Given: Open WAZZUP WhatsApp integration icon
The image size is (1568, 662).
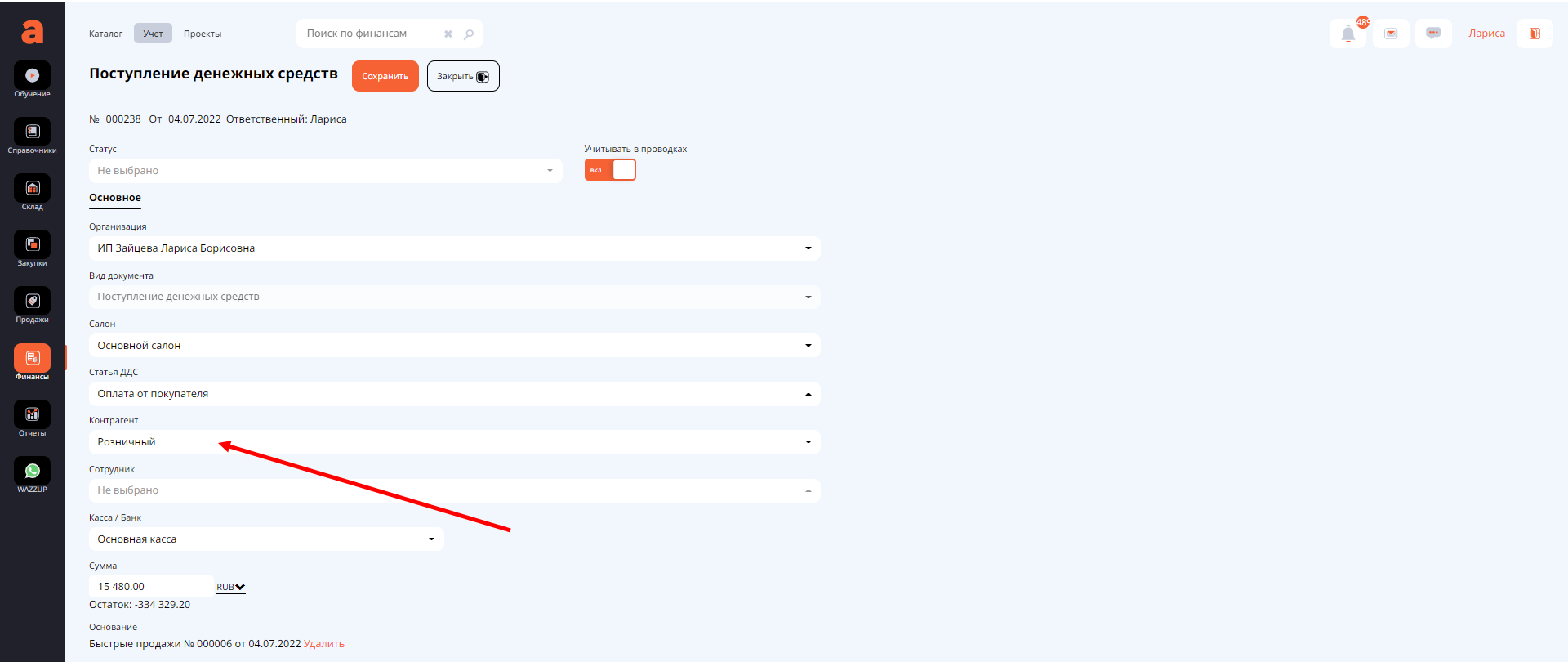Looking at the screenshot, I should point(32,472).
